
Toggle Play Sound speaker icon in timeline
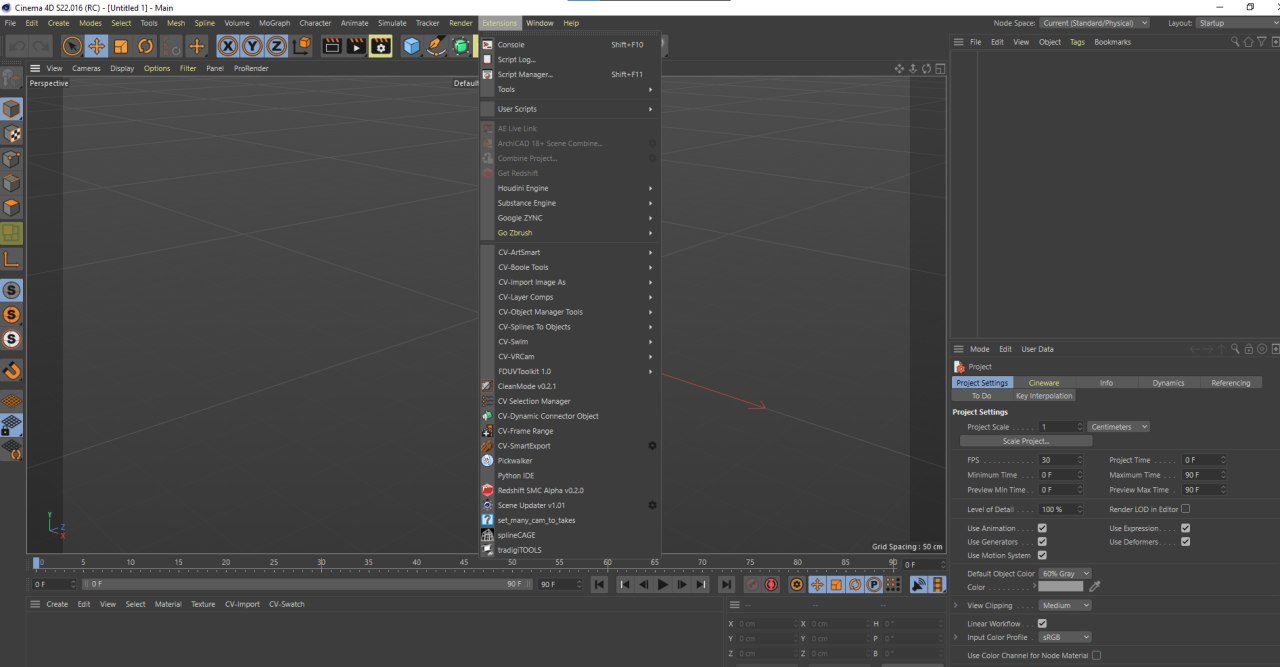click(918, 584)
